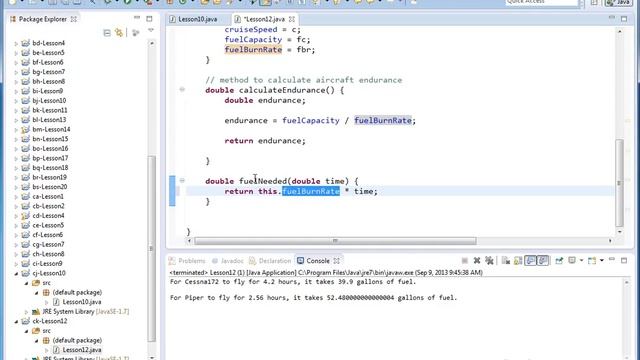Close the Package Explorer view tab
640x360 pixels.
click(x=74, y=19)
